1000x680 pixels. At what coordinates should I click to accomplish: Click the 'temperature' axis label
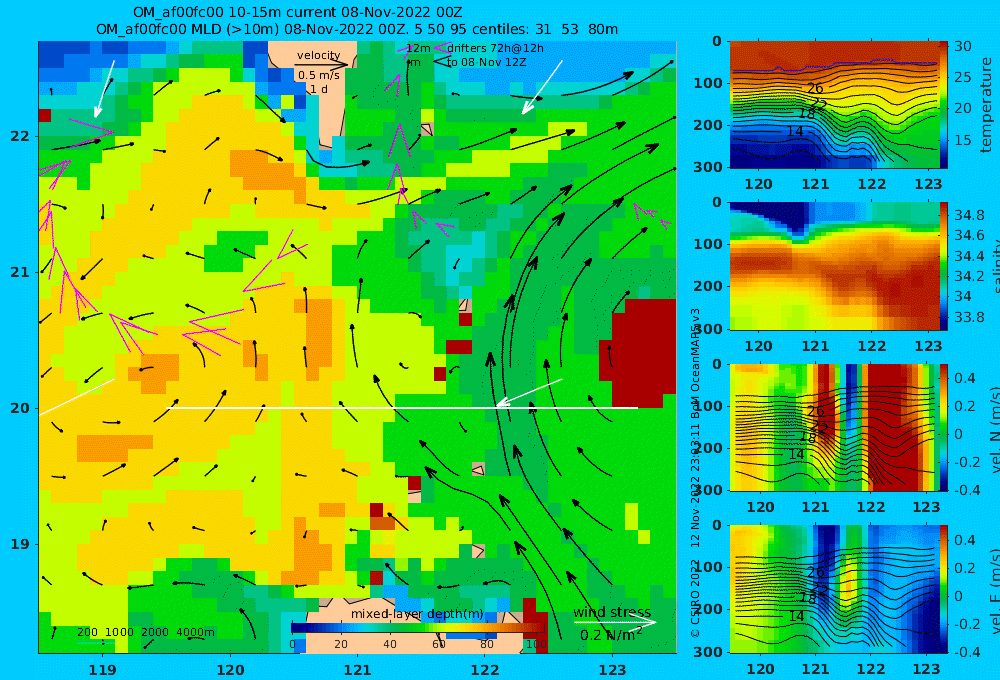[x=986, y=105]
